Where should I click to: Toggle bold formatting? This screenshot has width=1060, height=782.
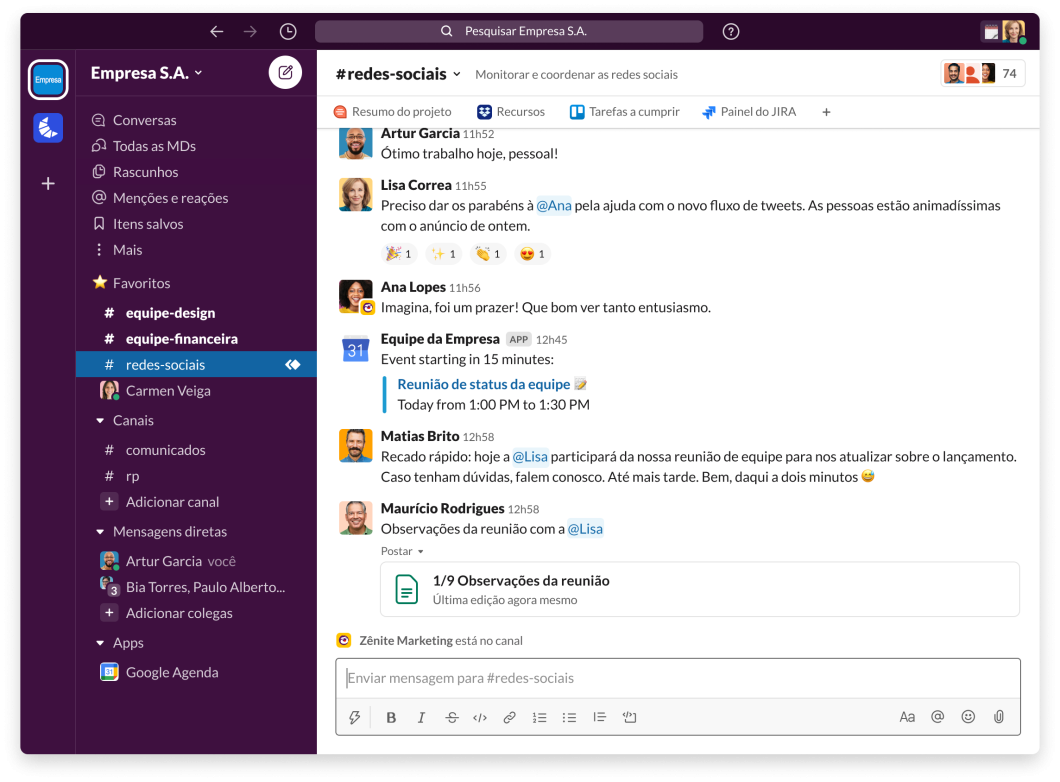[391, 717]
